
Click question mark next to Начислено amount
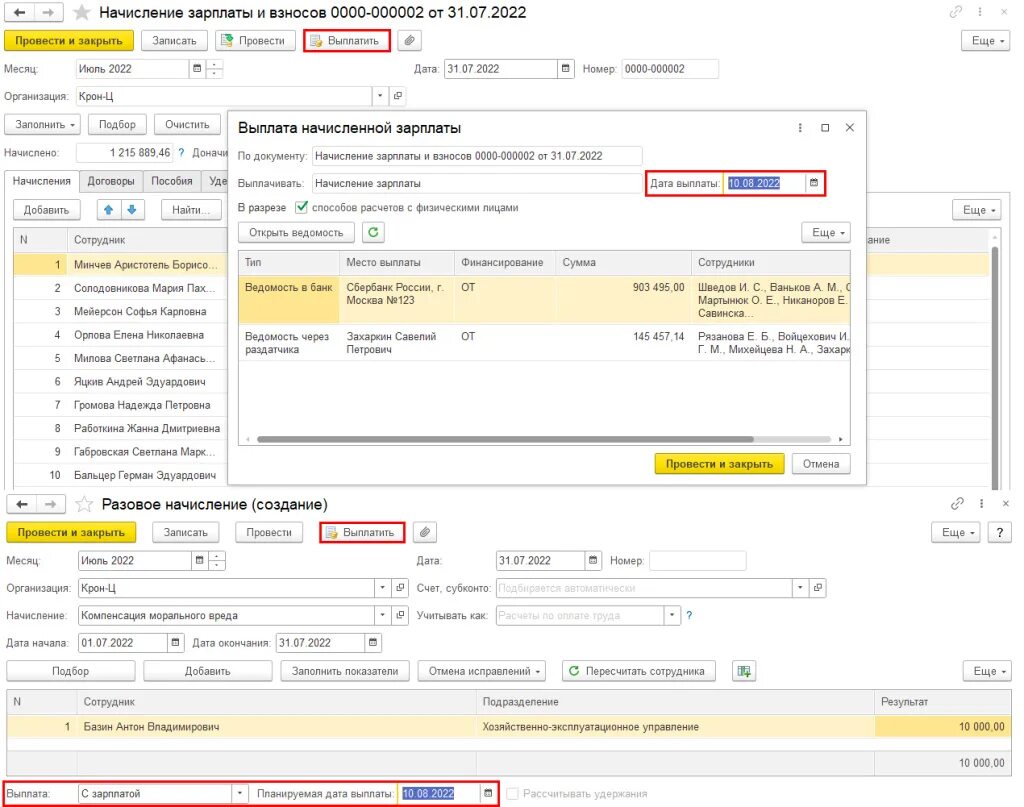click(x=181, y=153)
